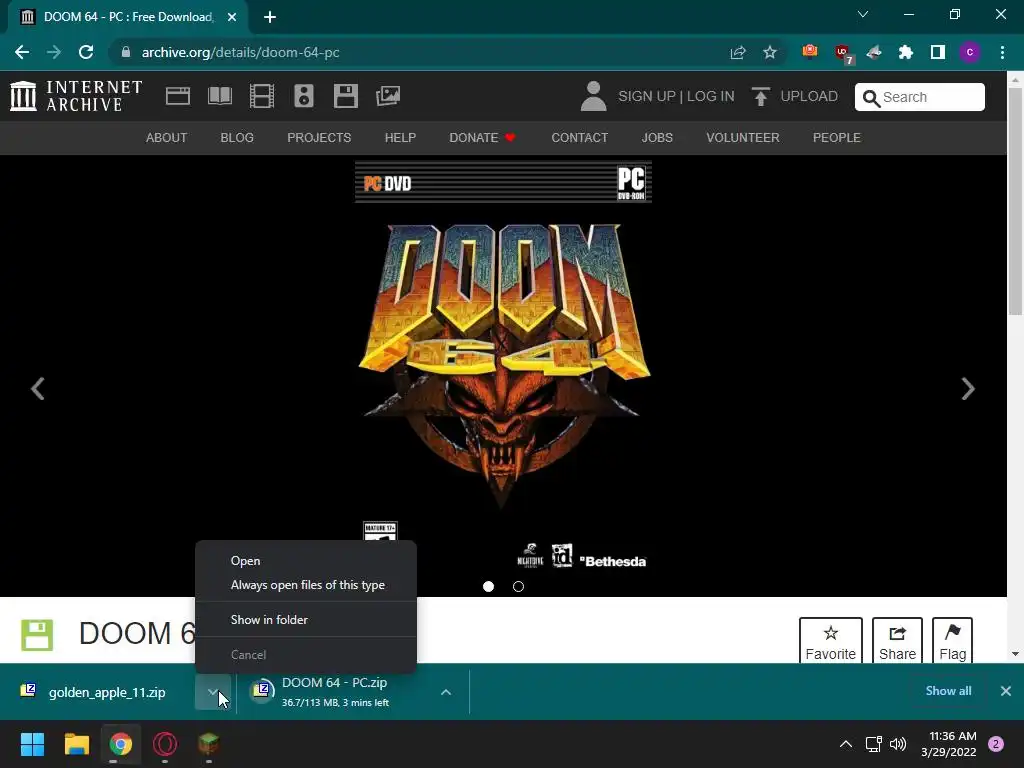Choose Always open files of this type
The height and width of the screenshot is (768, 1024).
tap(308, 584)
